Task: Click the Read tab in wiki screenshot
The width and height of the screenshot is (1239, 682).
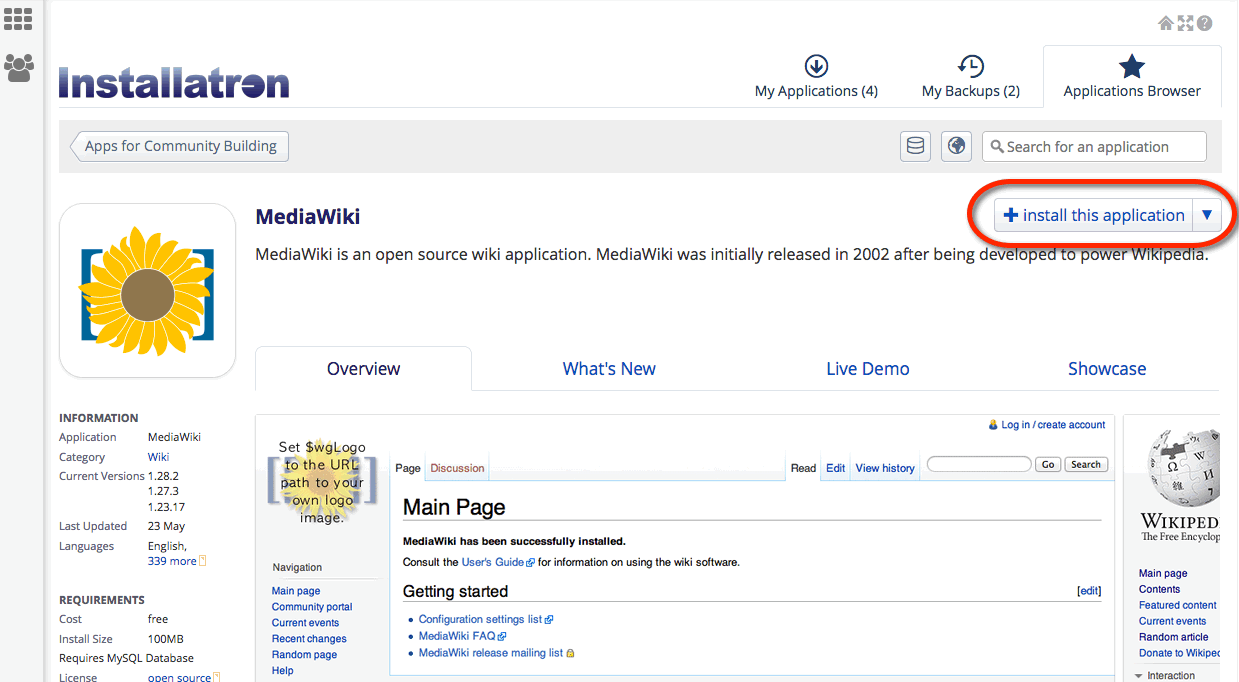Action: pyautogui.click(x=804, y=468)
